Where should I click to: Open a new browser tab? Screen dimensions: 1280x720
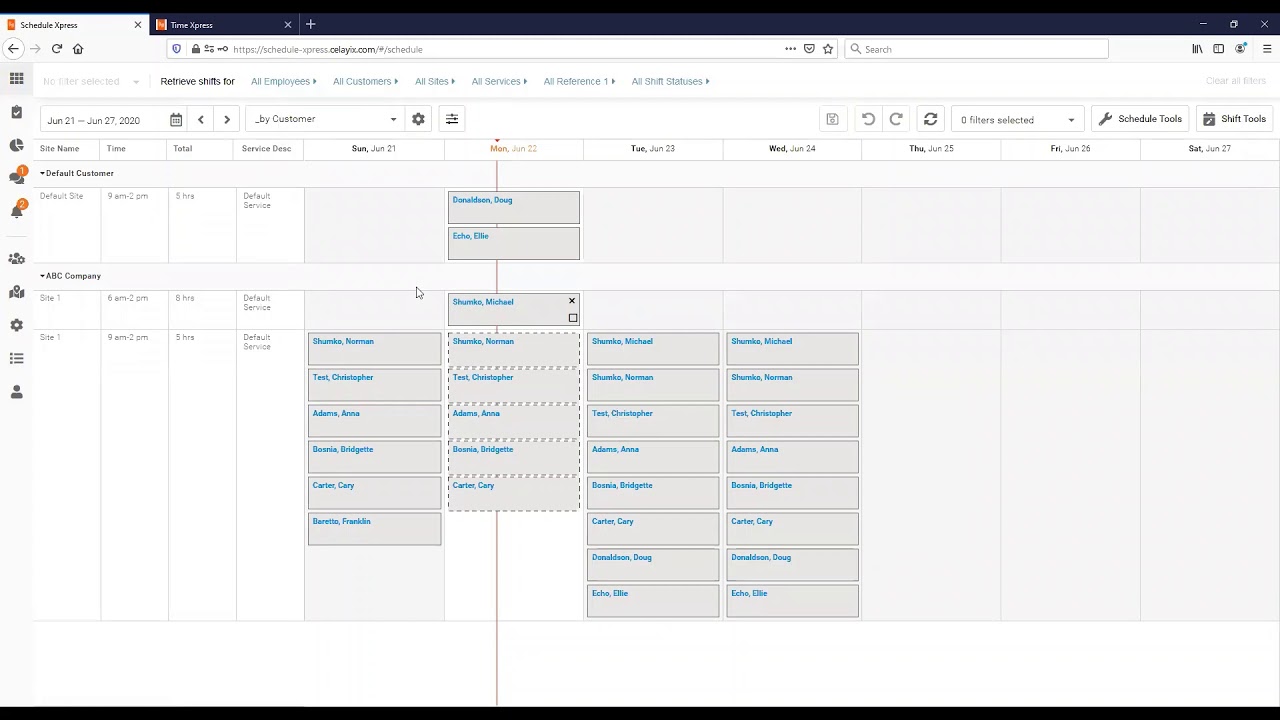click(310, 24)
